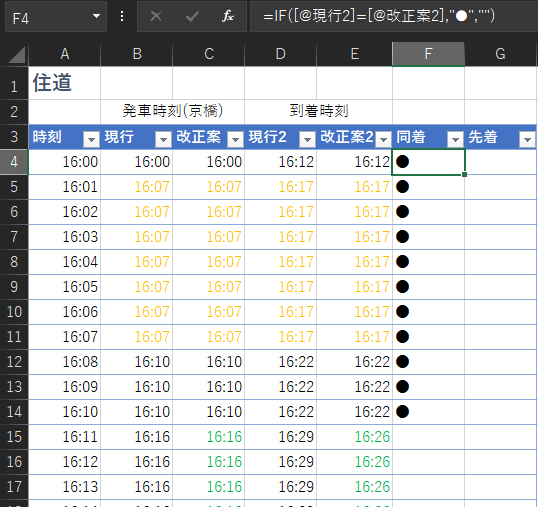This screenshot has width=538, height=507.
Task: Select column D header
Action: point(281,54)
